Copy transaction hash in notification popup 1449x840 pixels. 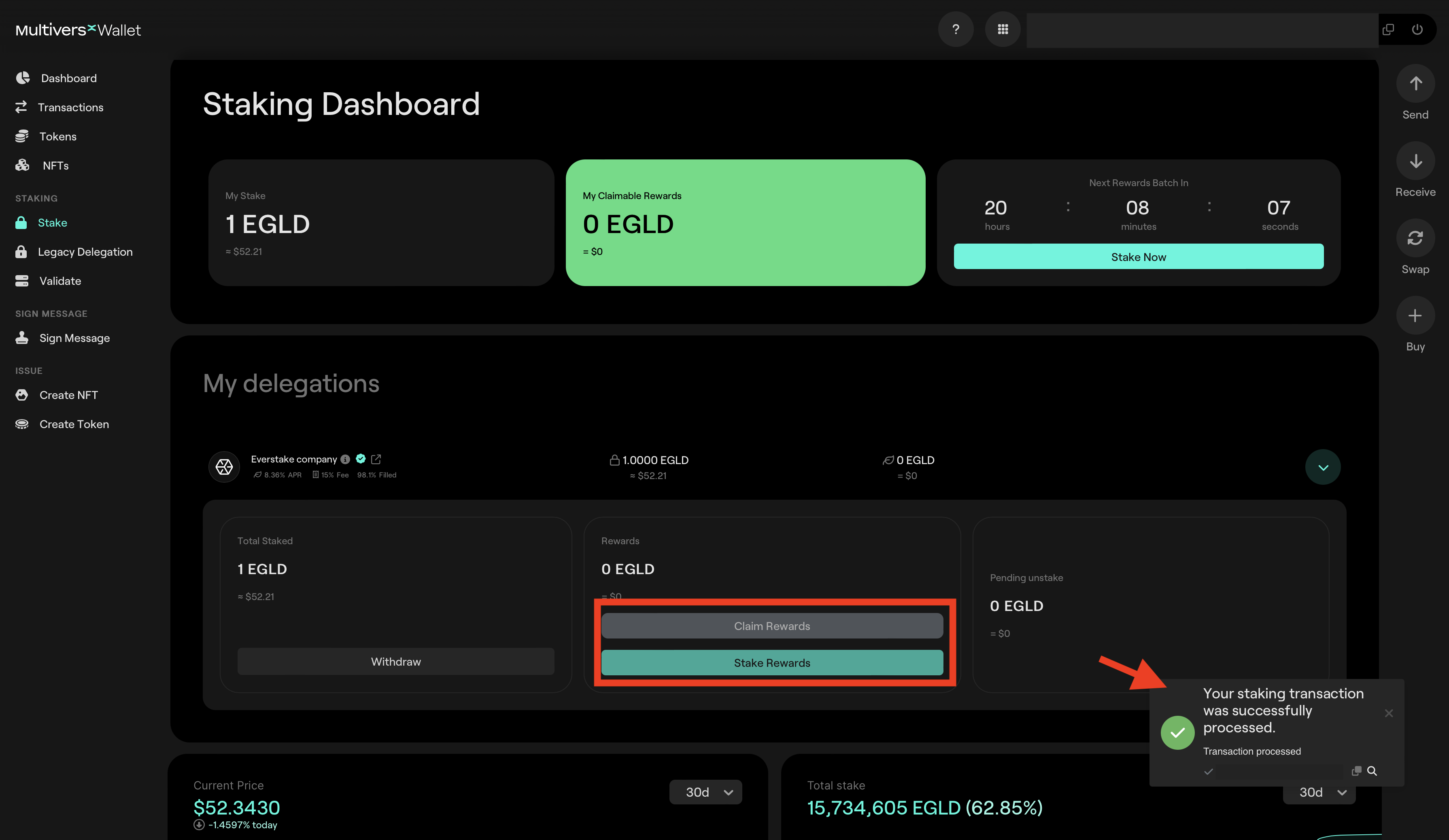(1356, 770)
